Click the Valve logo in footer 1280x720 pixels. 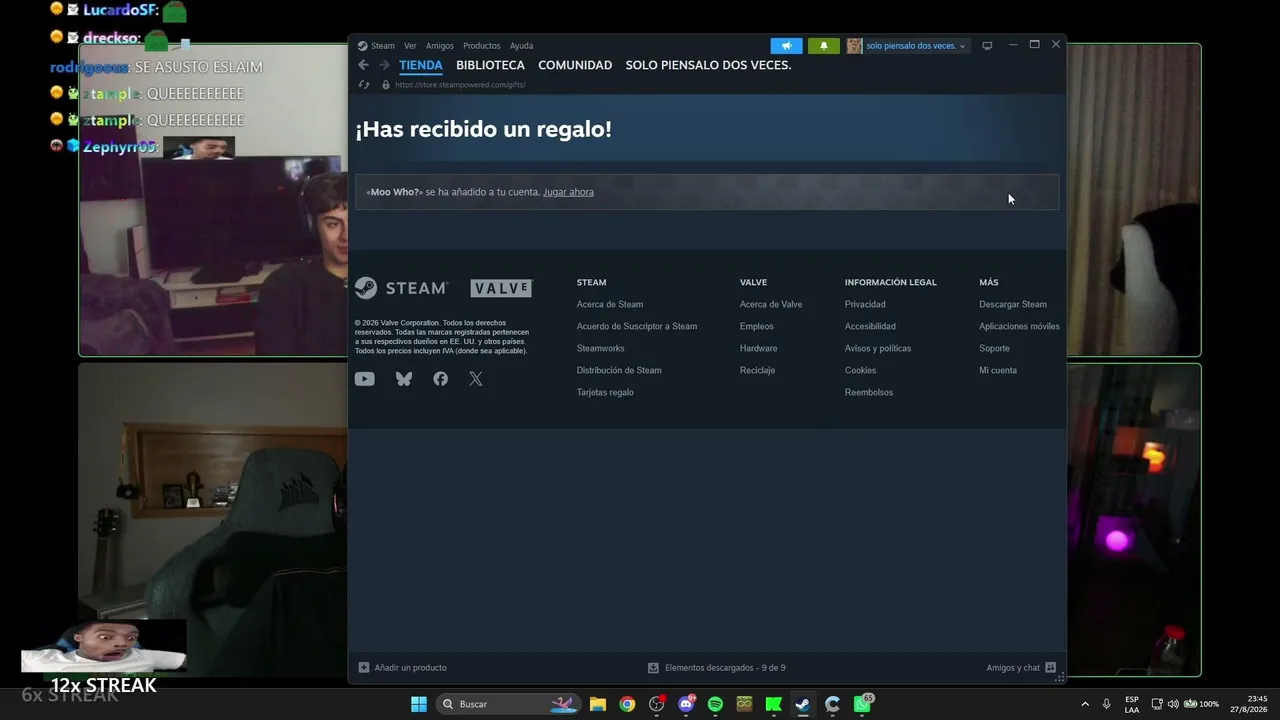click(x=501, y=288)
